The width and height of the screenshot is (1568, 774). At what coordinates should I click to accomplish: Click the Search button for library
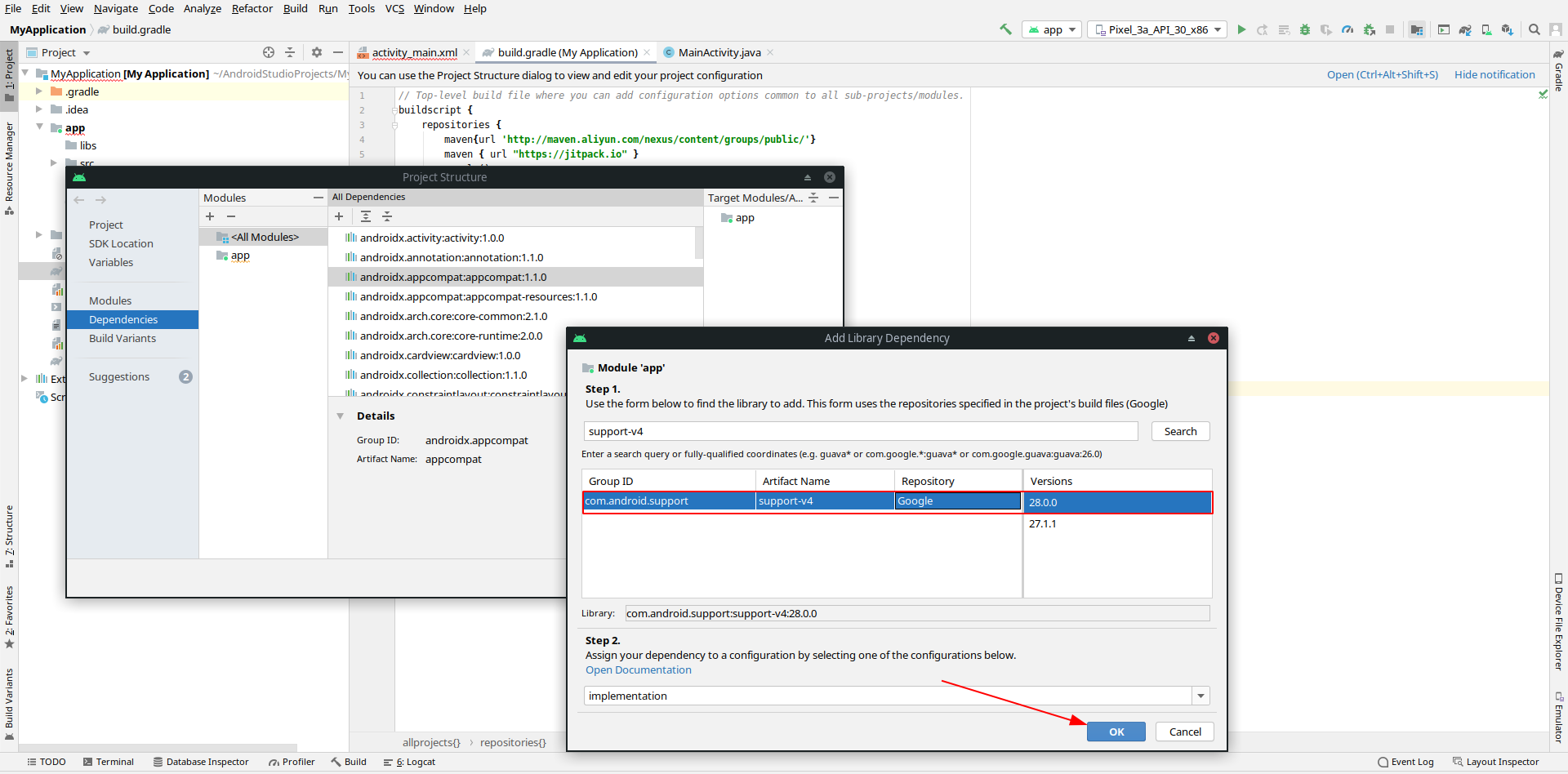coord(1180,431)
